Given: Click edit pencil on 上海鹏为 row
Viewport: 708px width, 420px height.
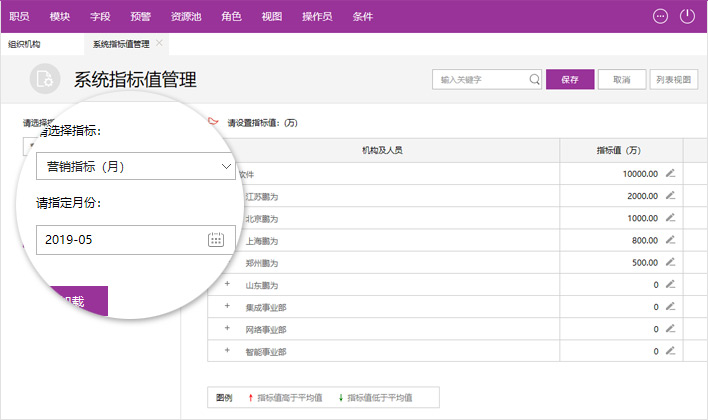Looking at the screenshot, I should 671,240.
